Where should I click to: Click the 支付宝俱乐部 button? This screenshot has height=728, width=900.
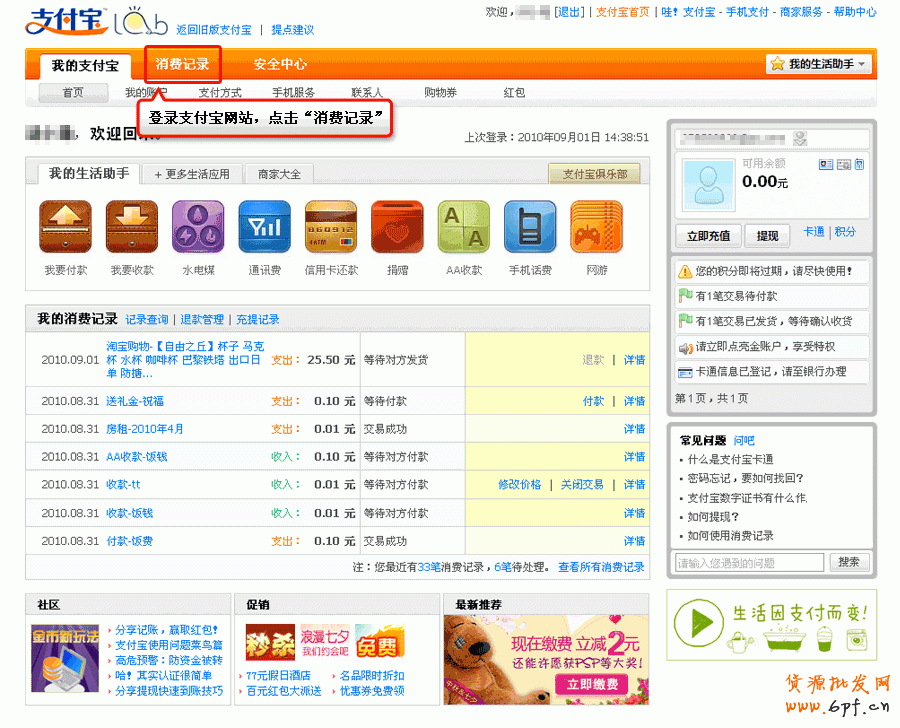coord(594,174)
